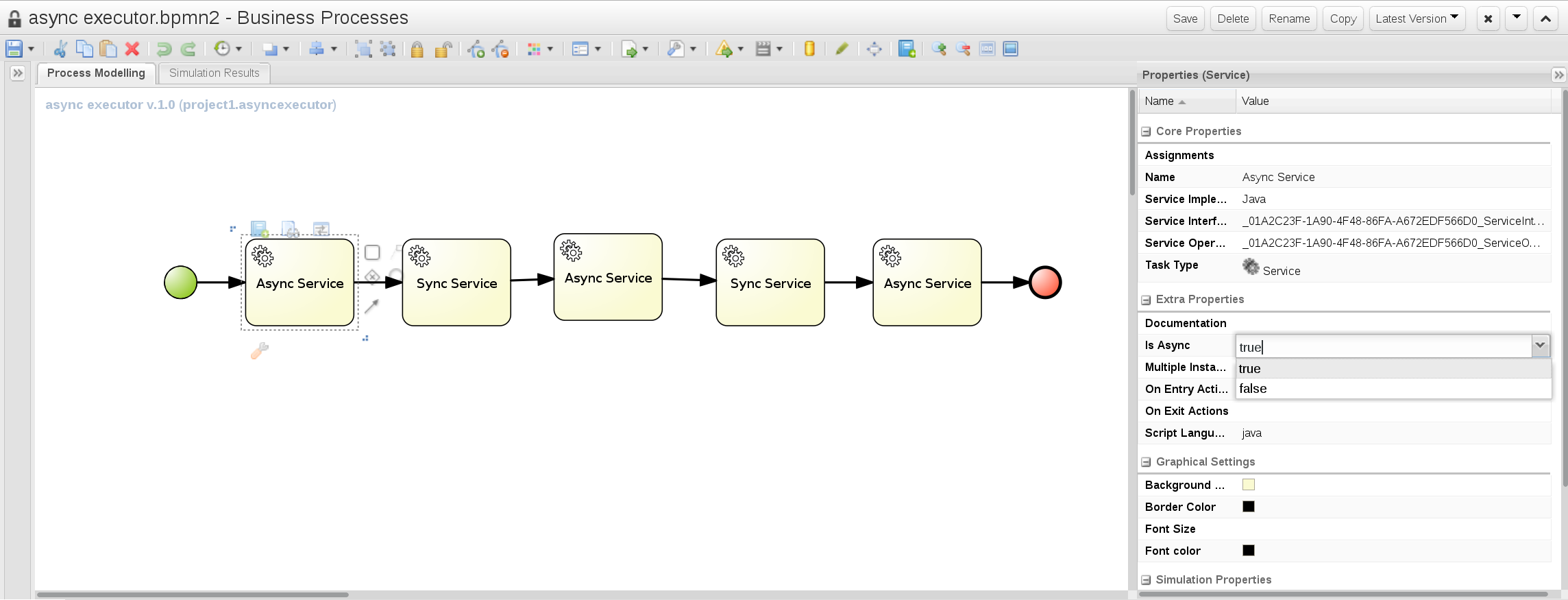Remove docker from edge icon
The width and height of the screenshot is (1568, 600).
pos(501,49)
